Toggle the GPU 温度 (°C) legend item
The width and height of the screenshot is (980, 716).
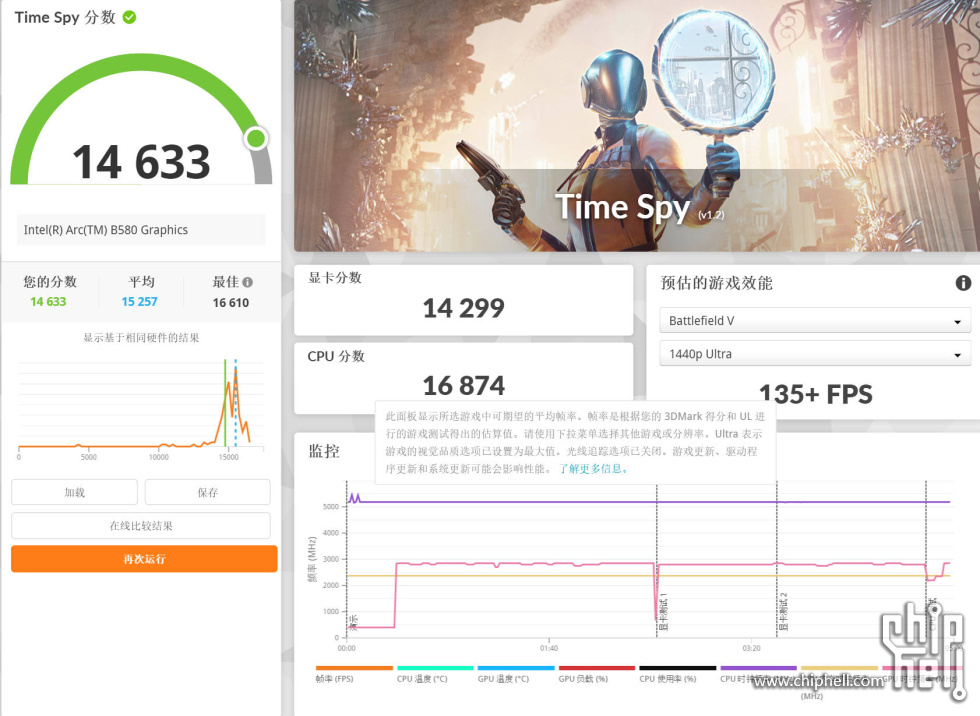[x=516, y=674]
